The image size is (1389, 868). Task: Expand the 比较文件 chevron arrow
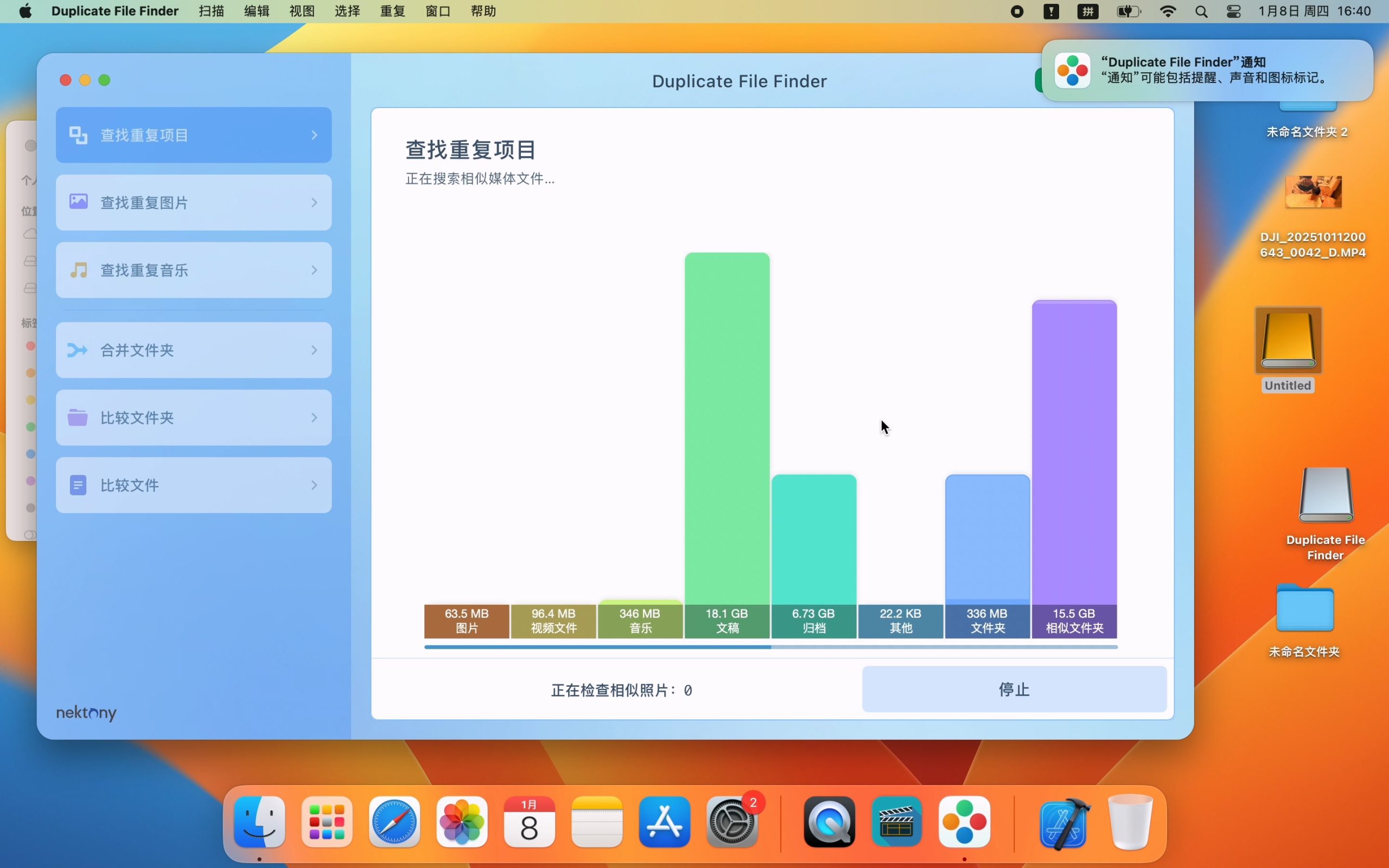coord(314,485)
